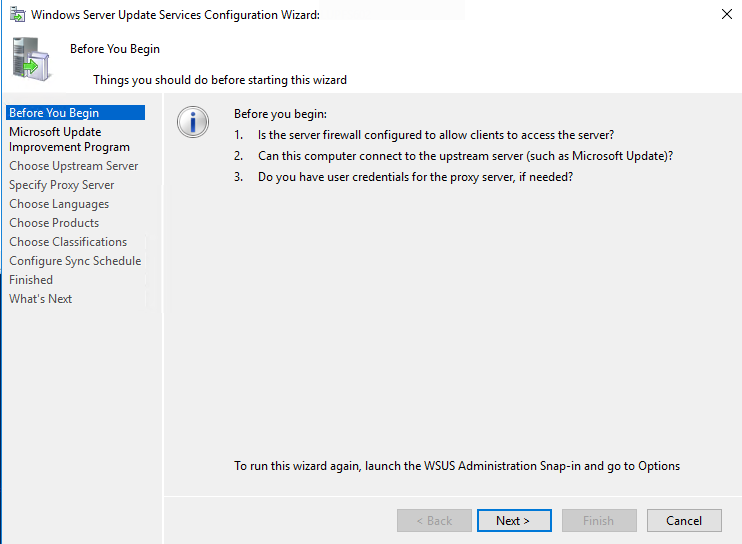Go to Choose Classifications step

coord(68,242)
